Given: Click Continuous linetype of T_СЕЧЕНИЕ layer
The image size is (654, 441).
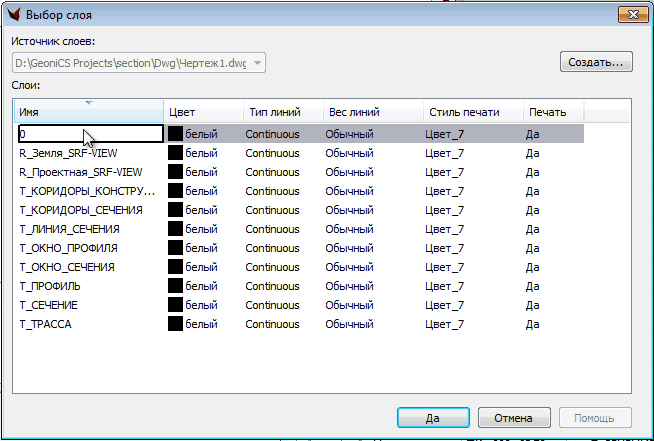Looking at the screenshot, I should (272, 305).
